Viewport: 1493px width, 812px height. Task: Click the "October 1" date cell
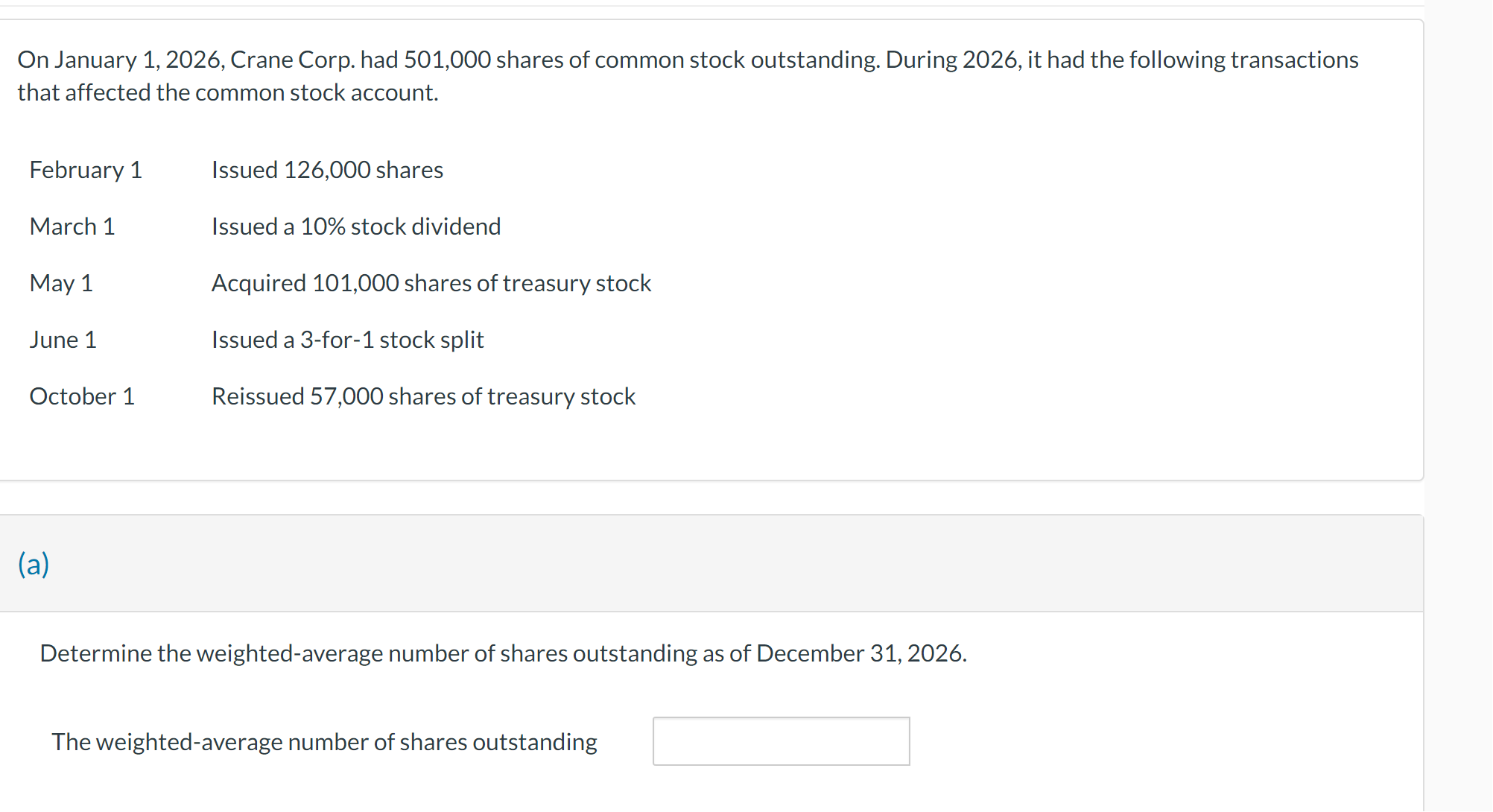coord(82,396)
